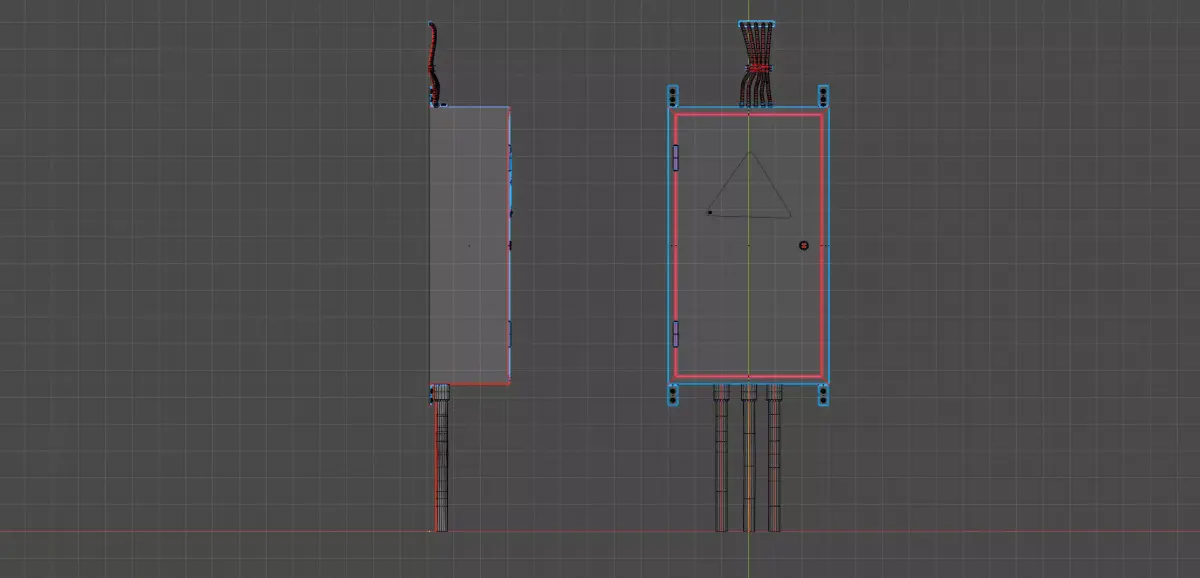Select the bottom-right mounting bracket of front box
This screenshot has height=578, width=1200.
pyautogui.click(x=824, y=395)
